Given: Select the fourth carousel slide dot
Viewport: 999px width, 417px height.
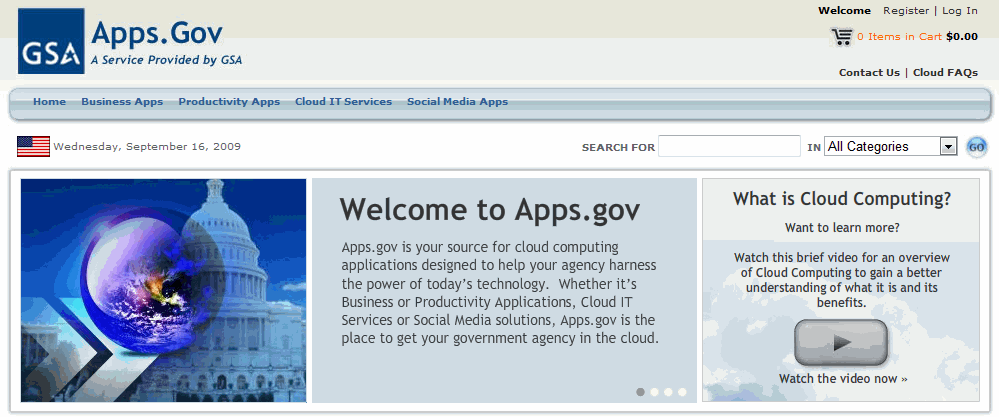Looking at the screenshot, I should pyautogui.click(x=682, y=392).
